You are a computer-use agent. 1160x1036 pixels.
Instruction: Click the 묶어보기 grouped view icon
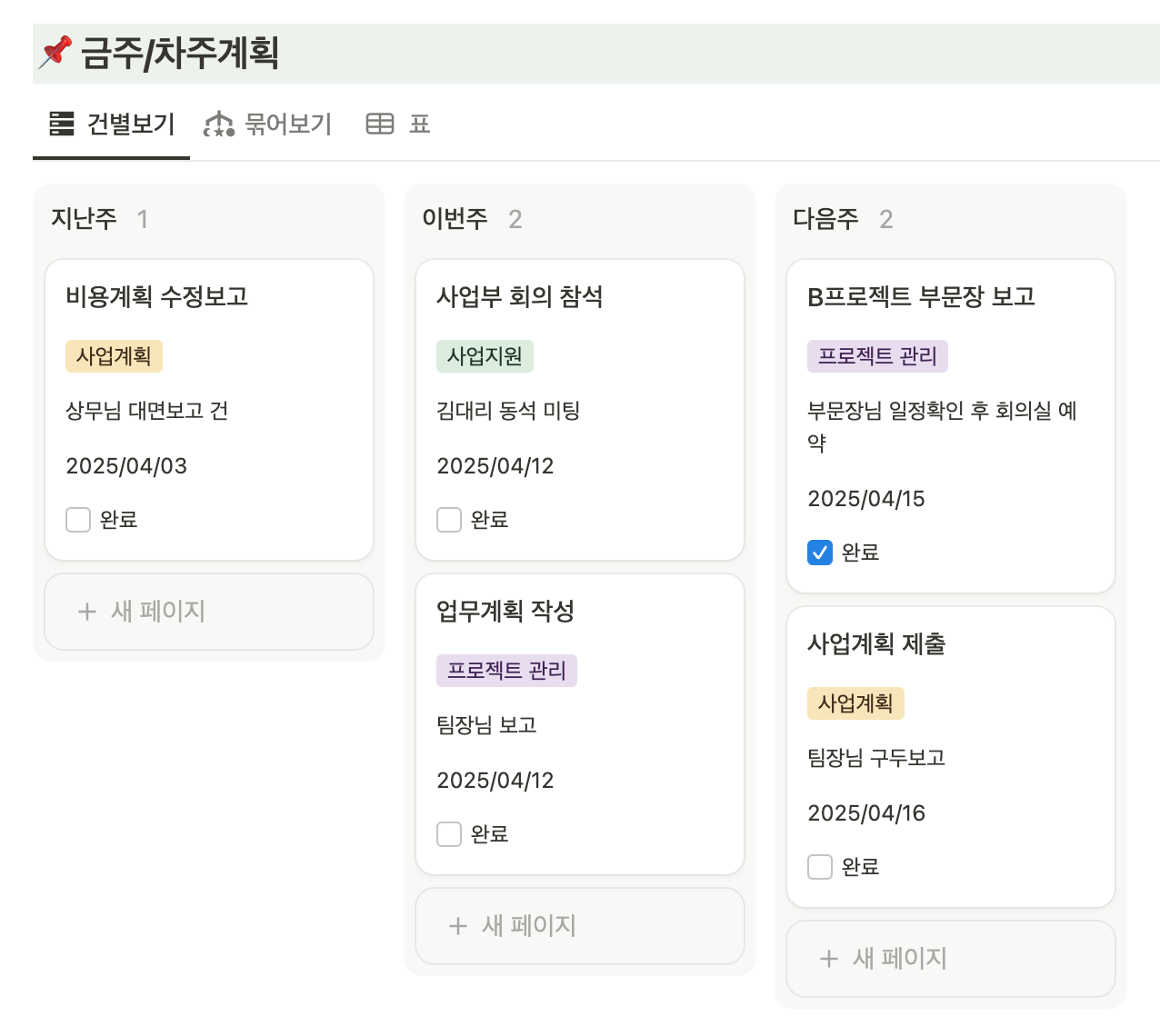click(x=219, y=124)
